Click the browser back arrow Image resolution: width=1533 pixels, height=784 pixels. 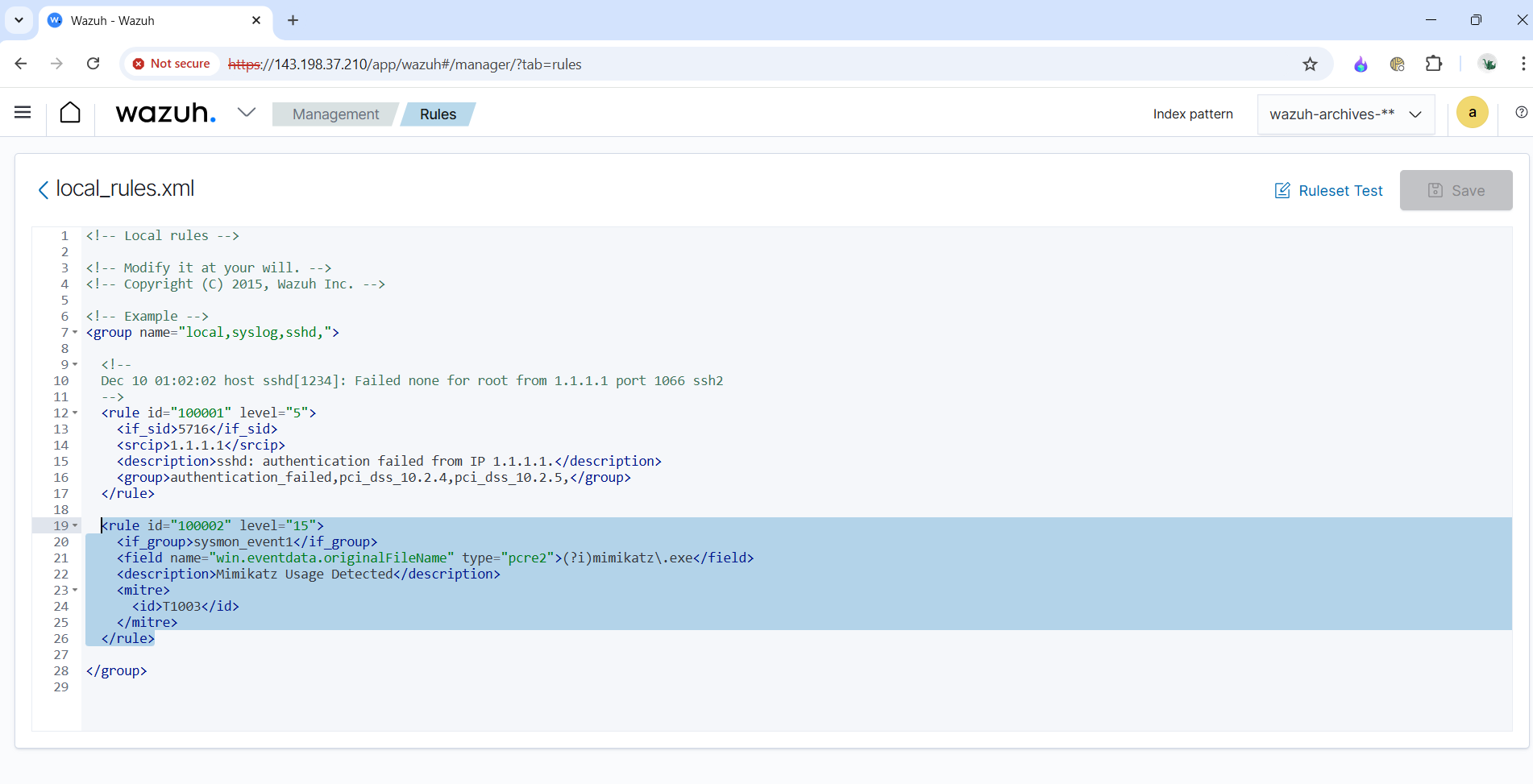tap(21, 64)
